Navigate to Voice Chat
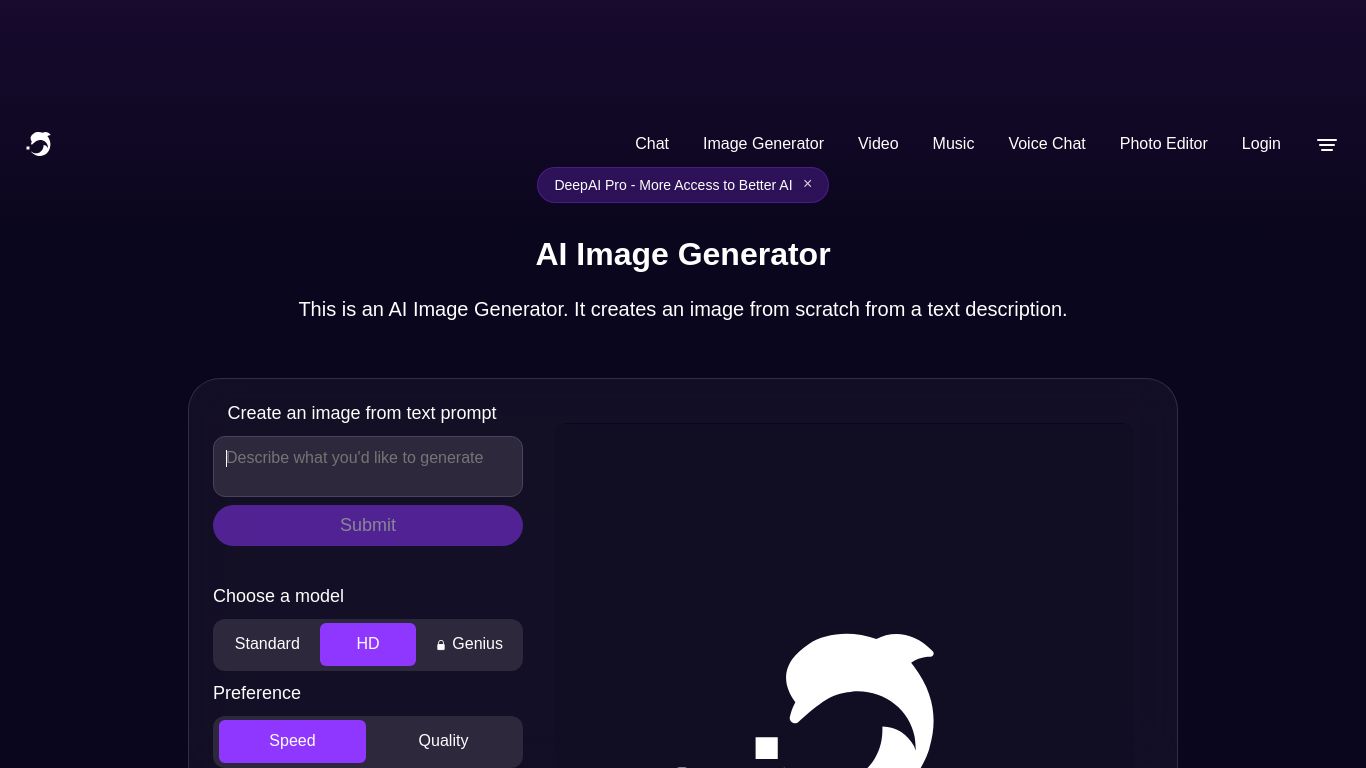This screenshot has height=768, width=1366. [x=1047, y=144]
